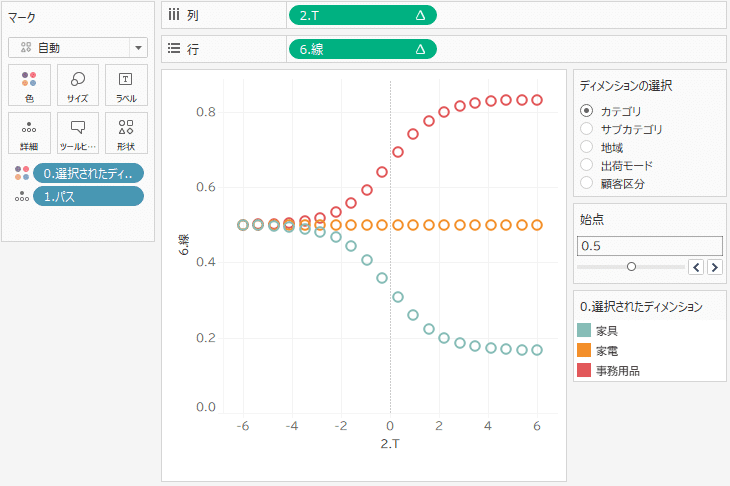Screen dimensions: 730x486
Task: Step the 始点 value back with left arrow
Action: [697, 266]
